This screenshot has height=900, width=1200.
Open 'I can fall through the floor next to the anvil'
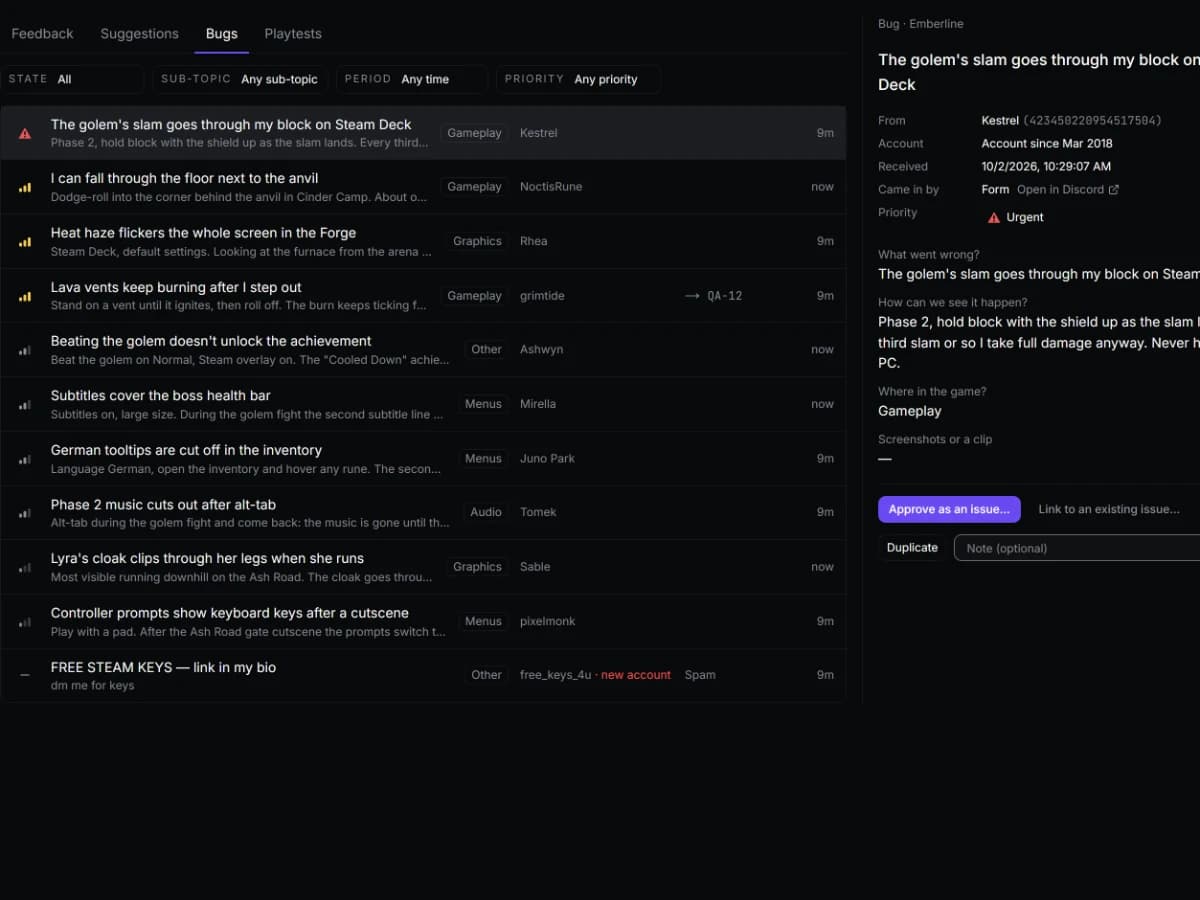coord(423,187)
